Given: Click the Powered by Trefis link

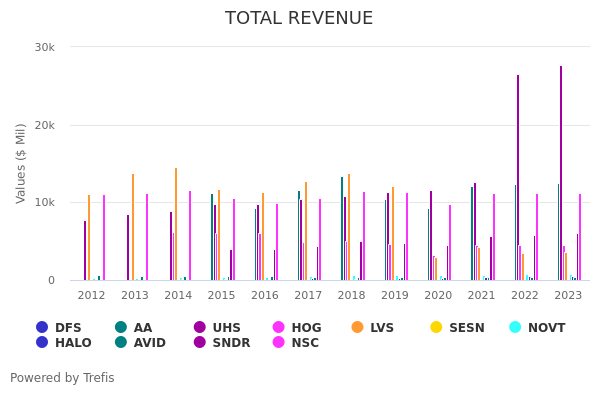Looking at the screenshot, I should tap(62, 378).
